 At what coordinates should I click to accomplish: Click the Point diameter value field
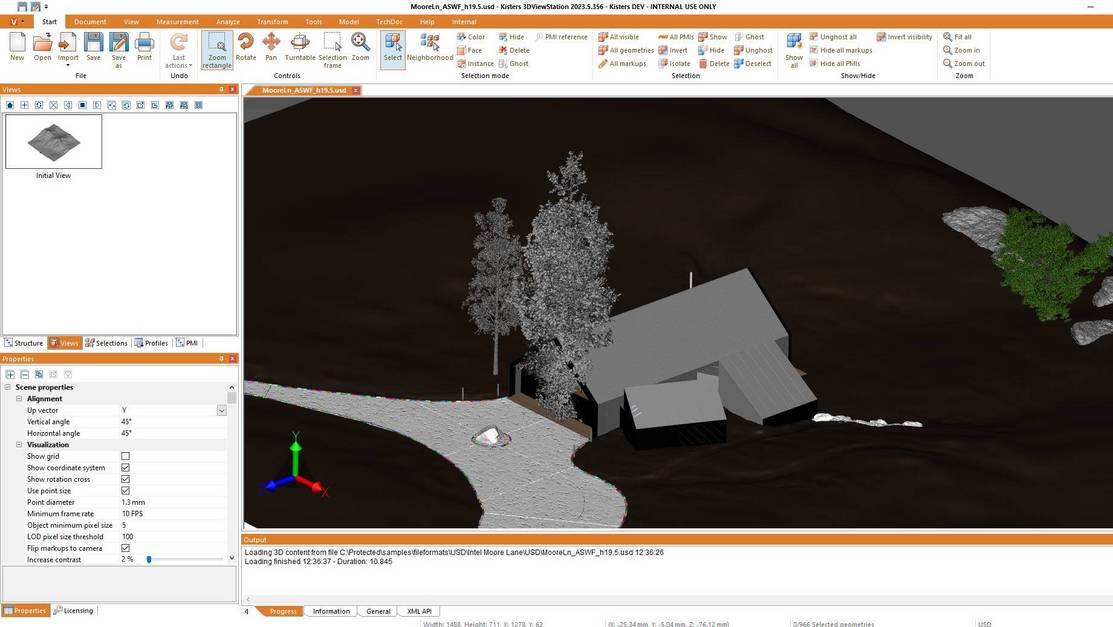pos(173,502)
